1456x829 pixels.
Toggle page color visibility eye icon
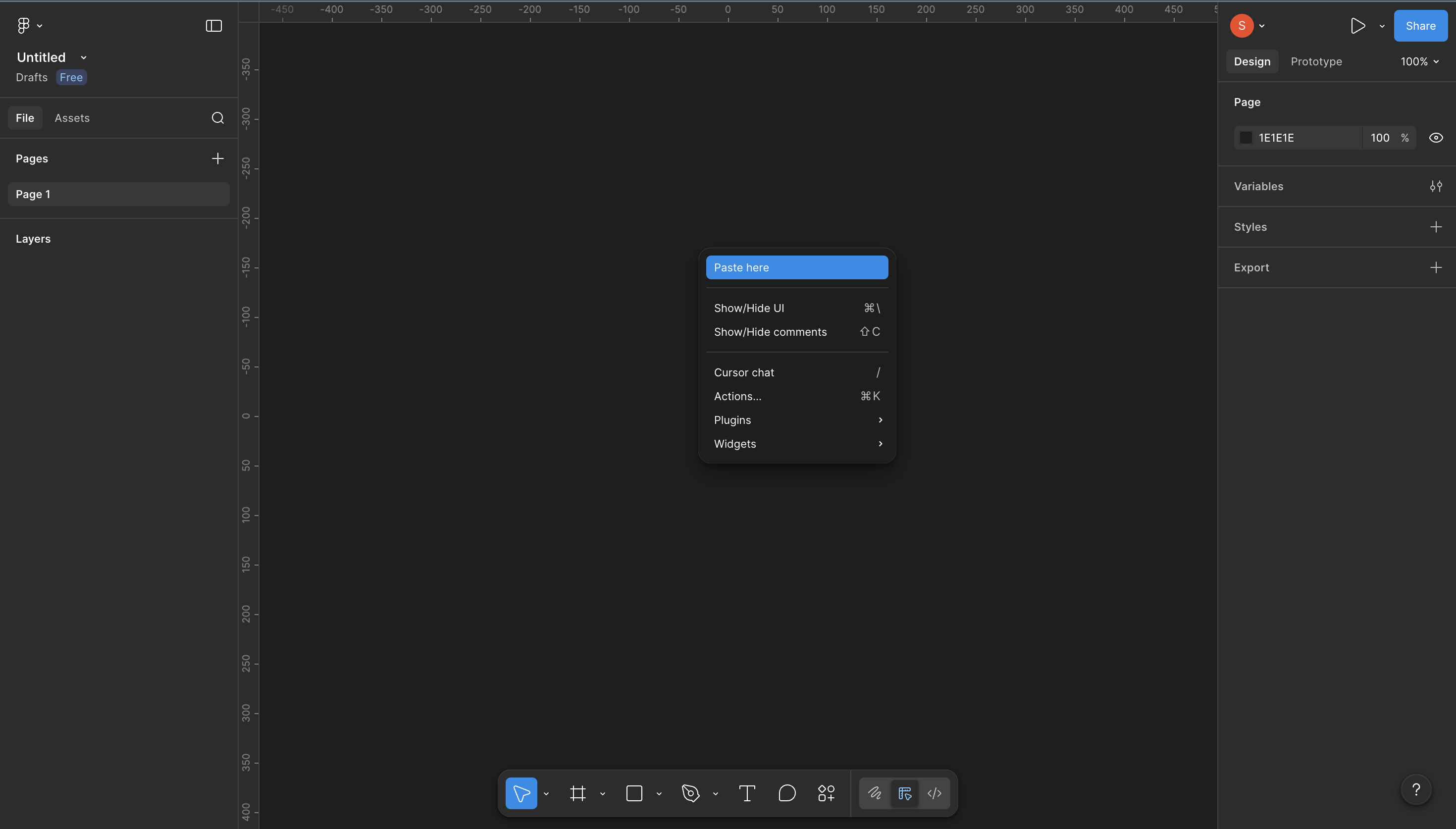coord(1436,137)
